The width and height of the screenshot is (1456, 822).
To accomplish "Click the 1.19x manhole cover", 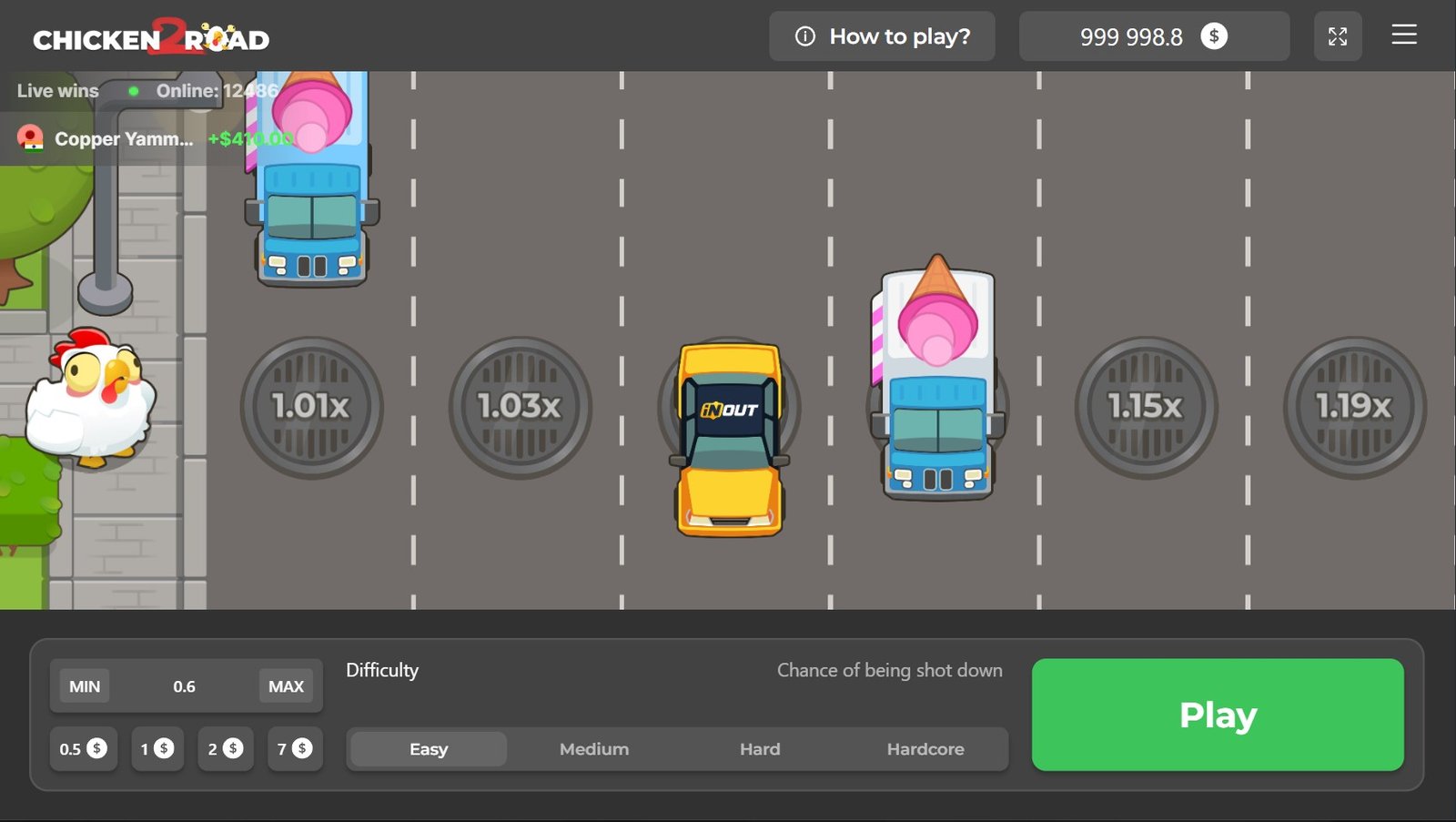I will (1353, 407).
